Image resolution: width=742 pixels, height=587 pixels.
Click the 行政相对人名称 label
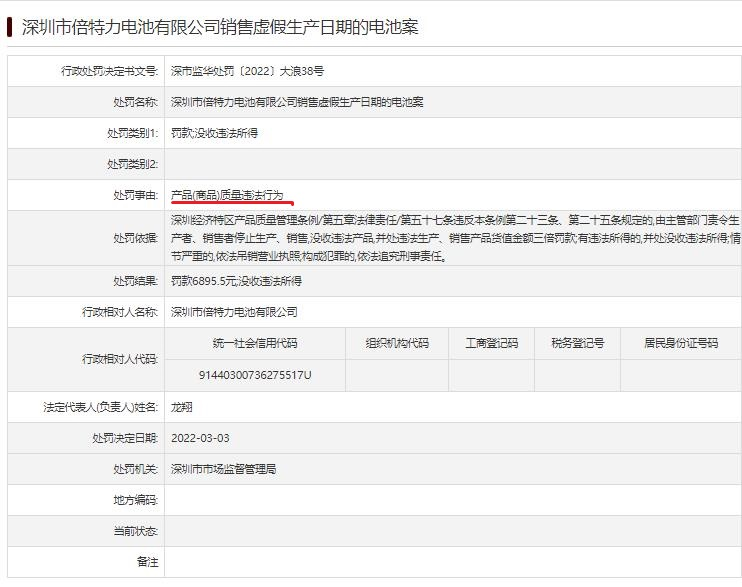[120, 312]
